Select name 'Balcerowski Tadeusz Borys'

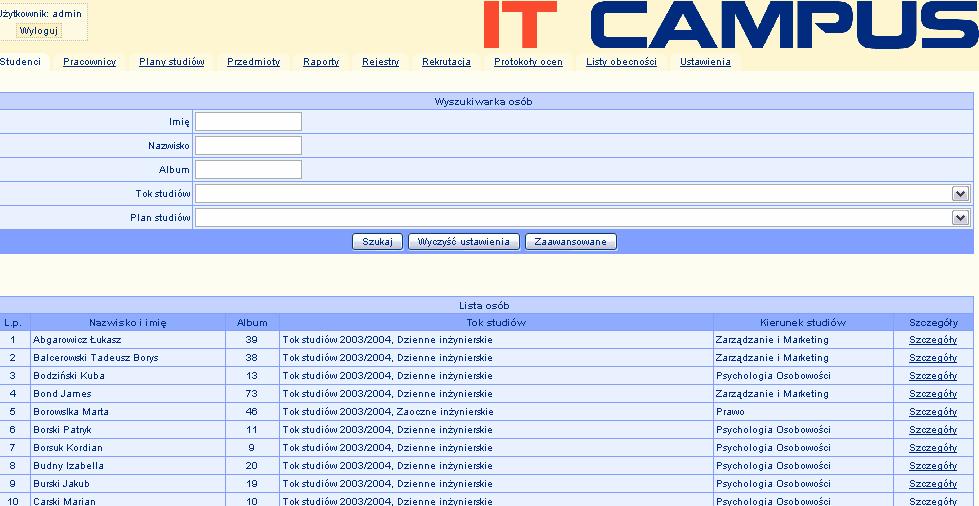(x=96, y=358)
